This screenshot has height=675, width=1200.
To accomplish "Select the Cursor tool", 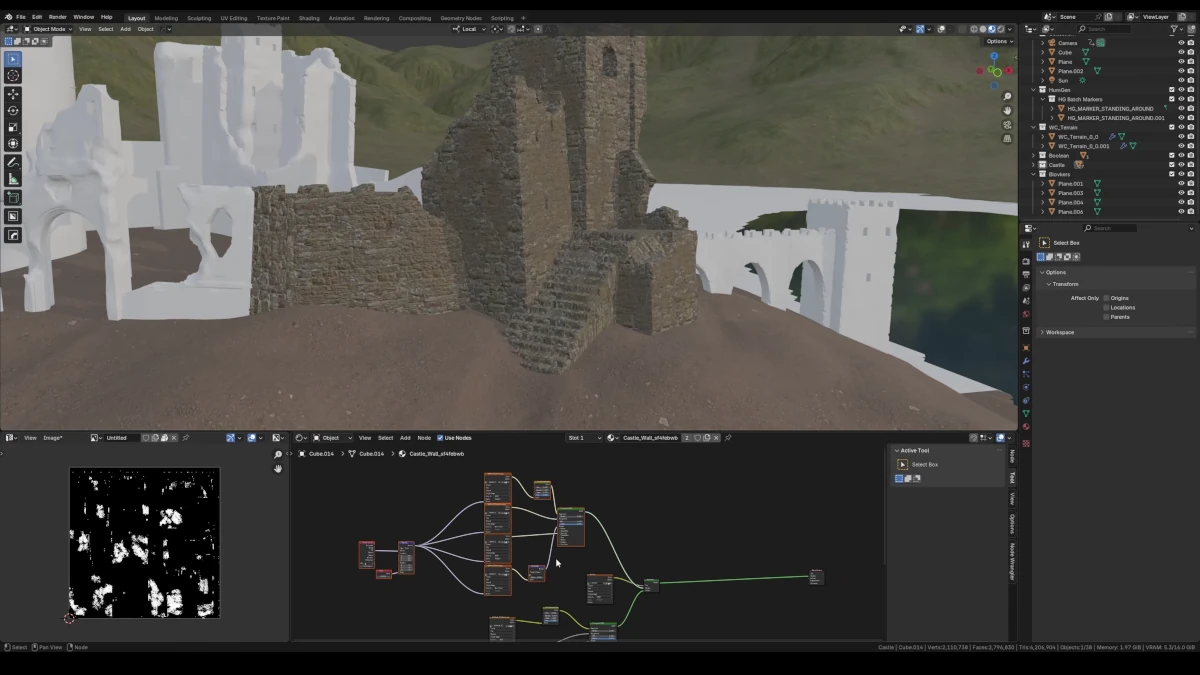I will click(x=13, y=76).
